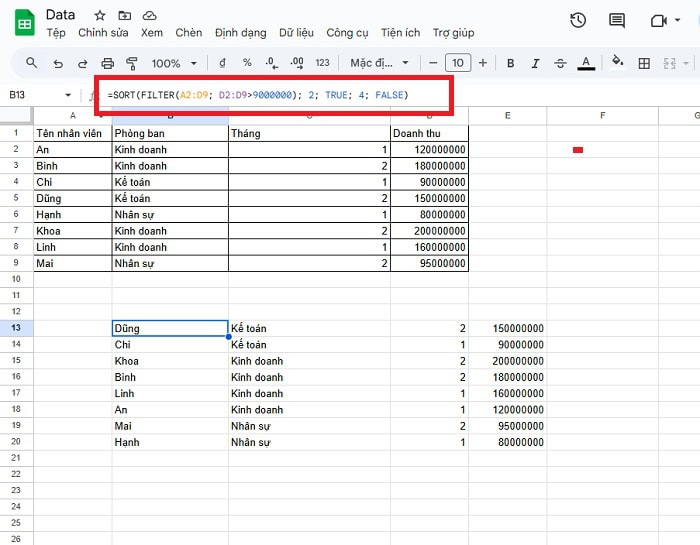The height and width of the screenshot is (545, 700).
Task: Open the Định dạng menu
Action: coord(241,33)
